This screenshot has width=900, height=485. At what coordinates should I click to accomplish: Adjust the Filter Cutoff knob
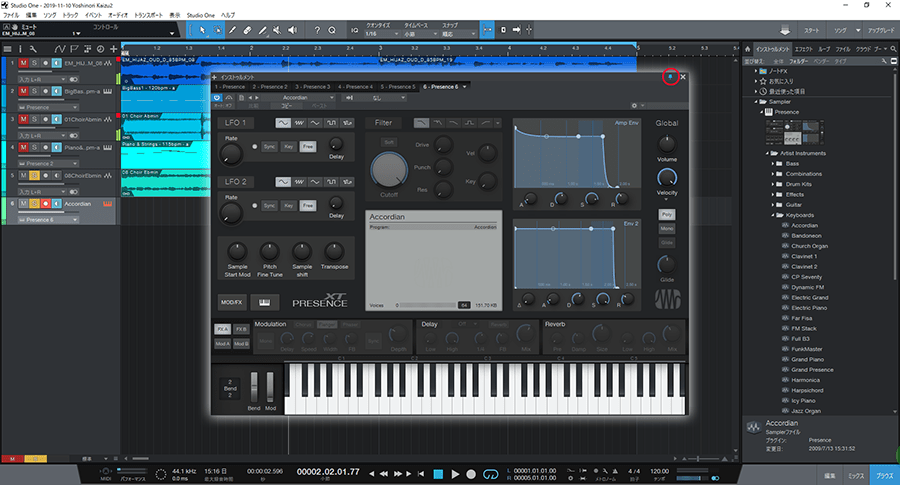[389, 170]
